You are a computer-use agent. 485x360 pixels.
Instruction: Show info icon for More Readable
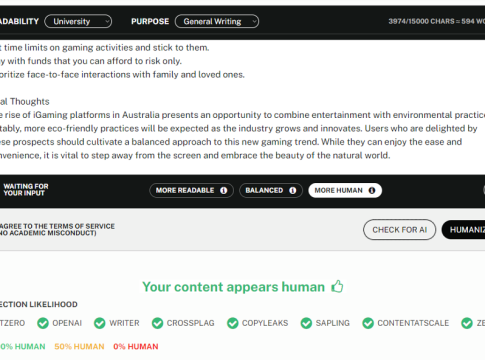pos(224,190)
